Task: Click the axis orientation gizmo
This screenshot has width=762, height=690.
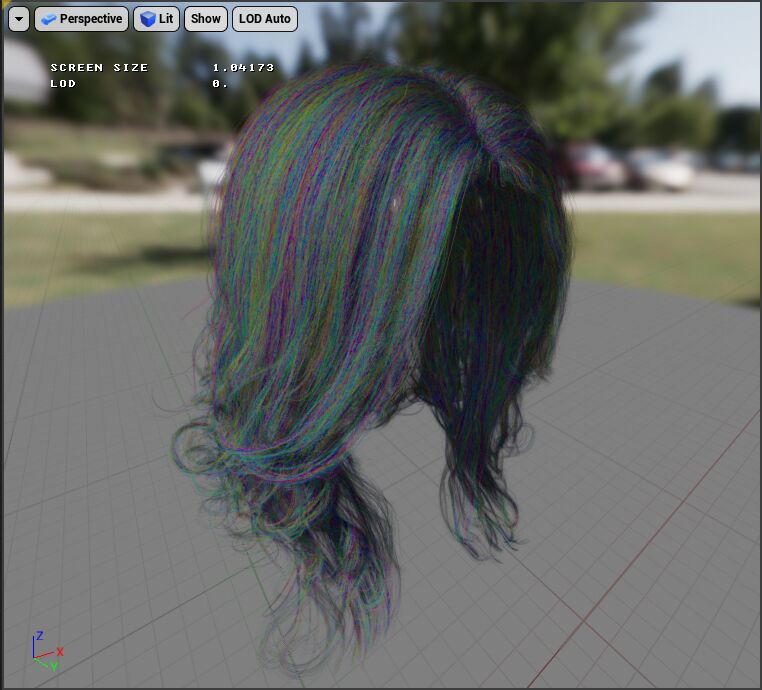Action: click(x=44, y=652)
